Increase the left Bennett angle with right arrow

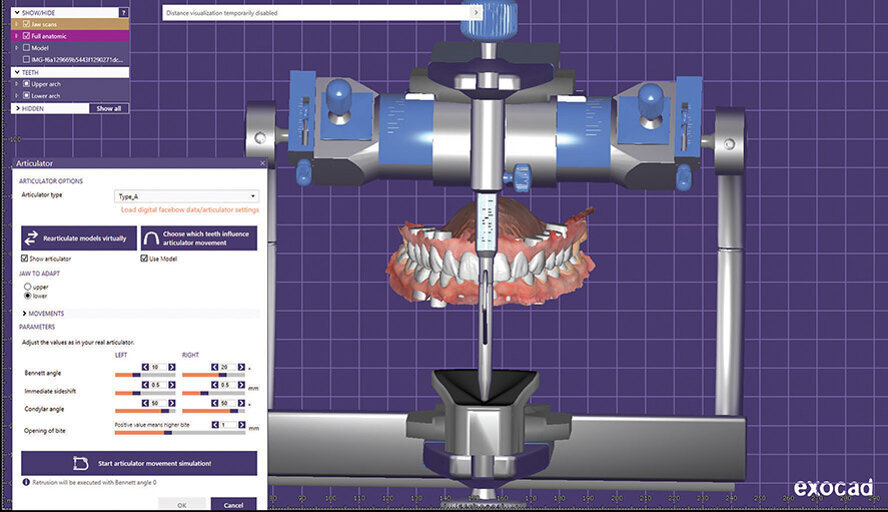[x=172, y=367]
